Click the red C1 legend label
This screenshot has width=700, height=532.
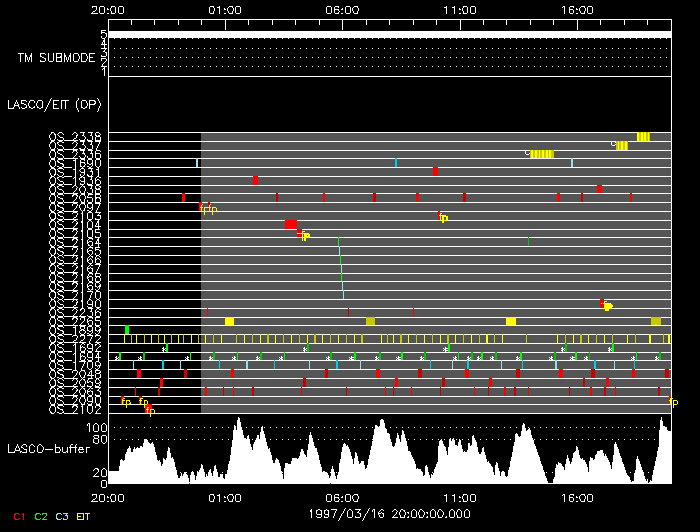pos(17,516)
